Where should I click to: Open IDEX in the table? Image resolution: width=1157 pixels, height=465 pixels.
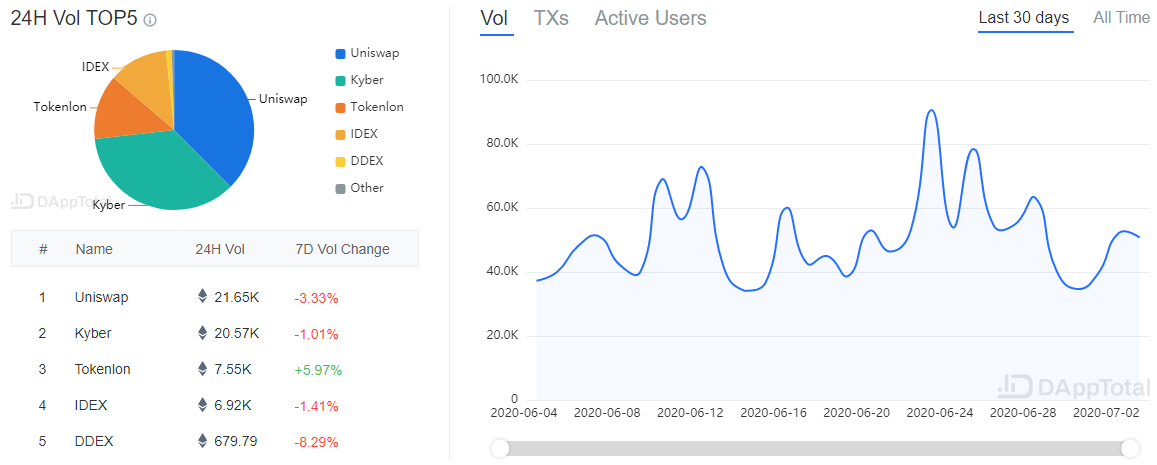pos(91,406)
